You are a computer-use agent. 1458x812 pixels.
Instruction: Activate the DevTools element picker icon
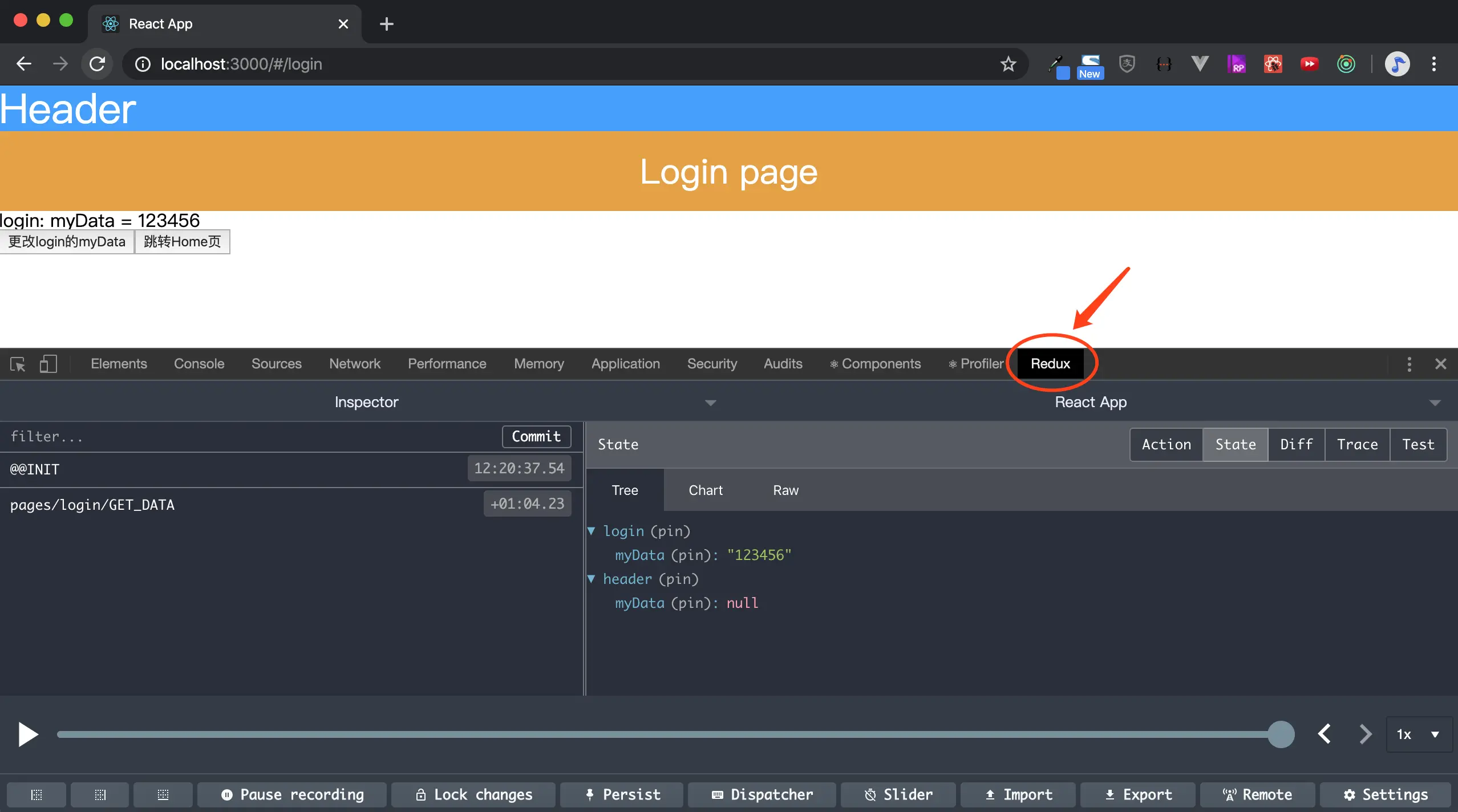(18, 364)
